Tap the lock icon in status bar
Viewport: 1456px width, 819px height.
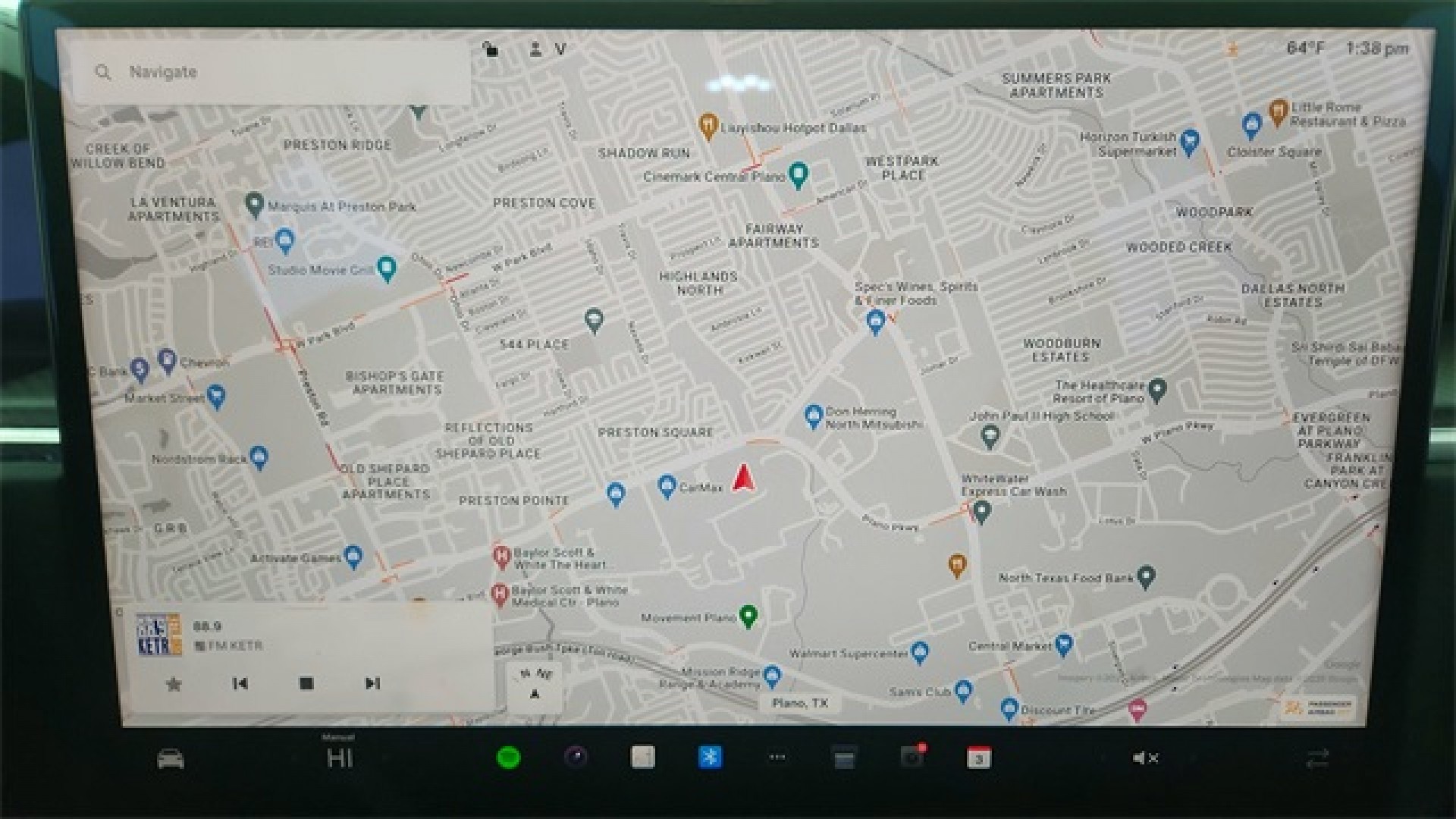pyautogui.click(x=491, y=49)
